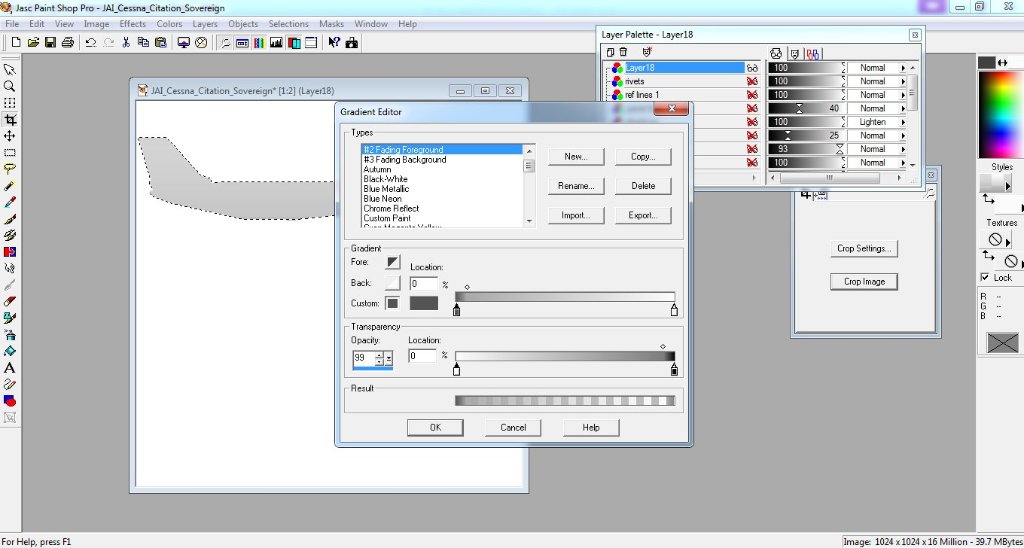Select Blue Metallic in gradient types list
The image size is (1024, 548).
386,189
